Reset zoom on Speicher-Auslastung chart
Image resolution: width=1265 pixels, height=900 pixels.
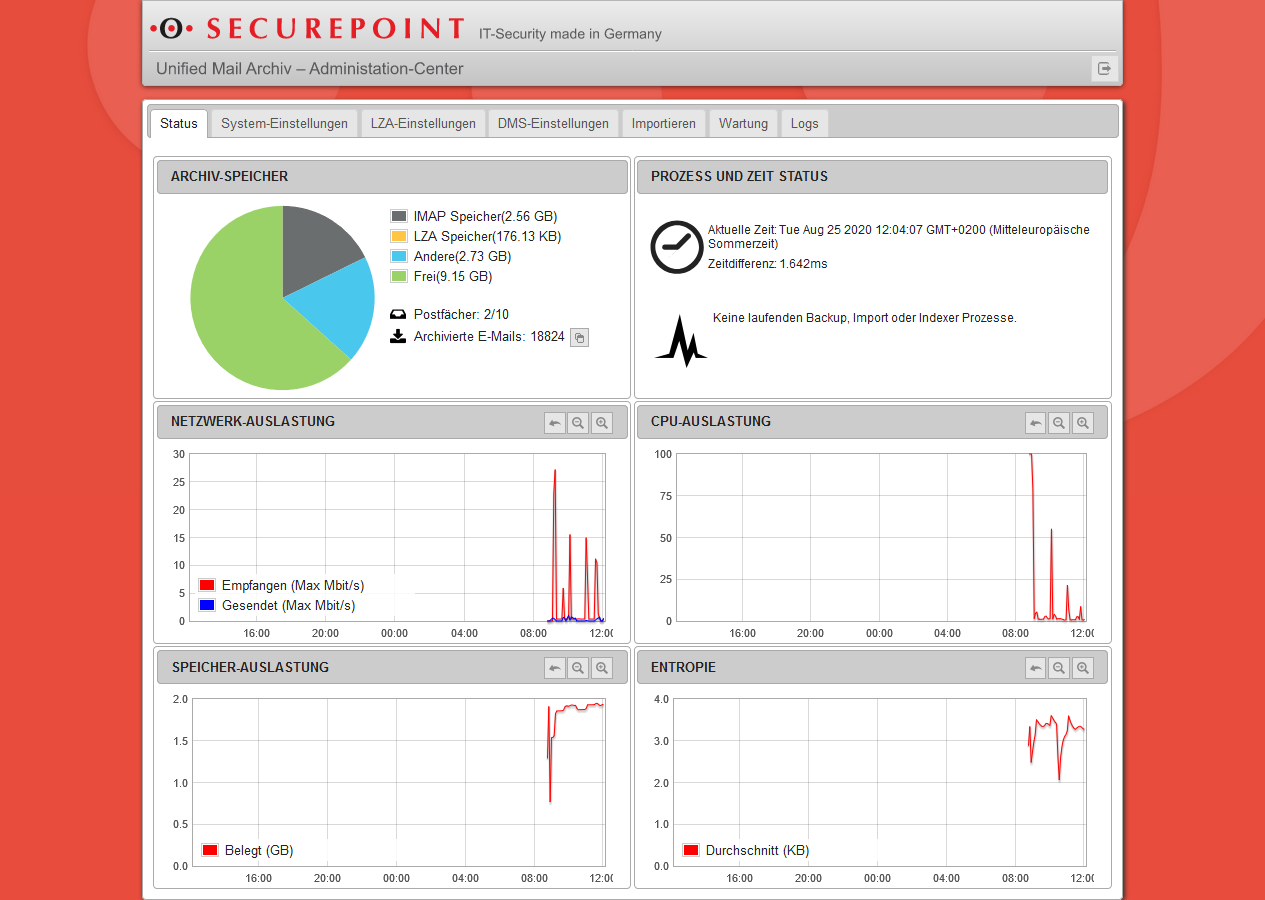pyautogui.click(x=555, y=668)
